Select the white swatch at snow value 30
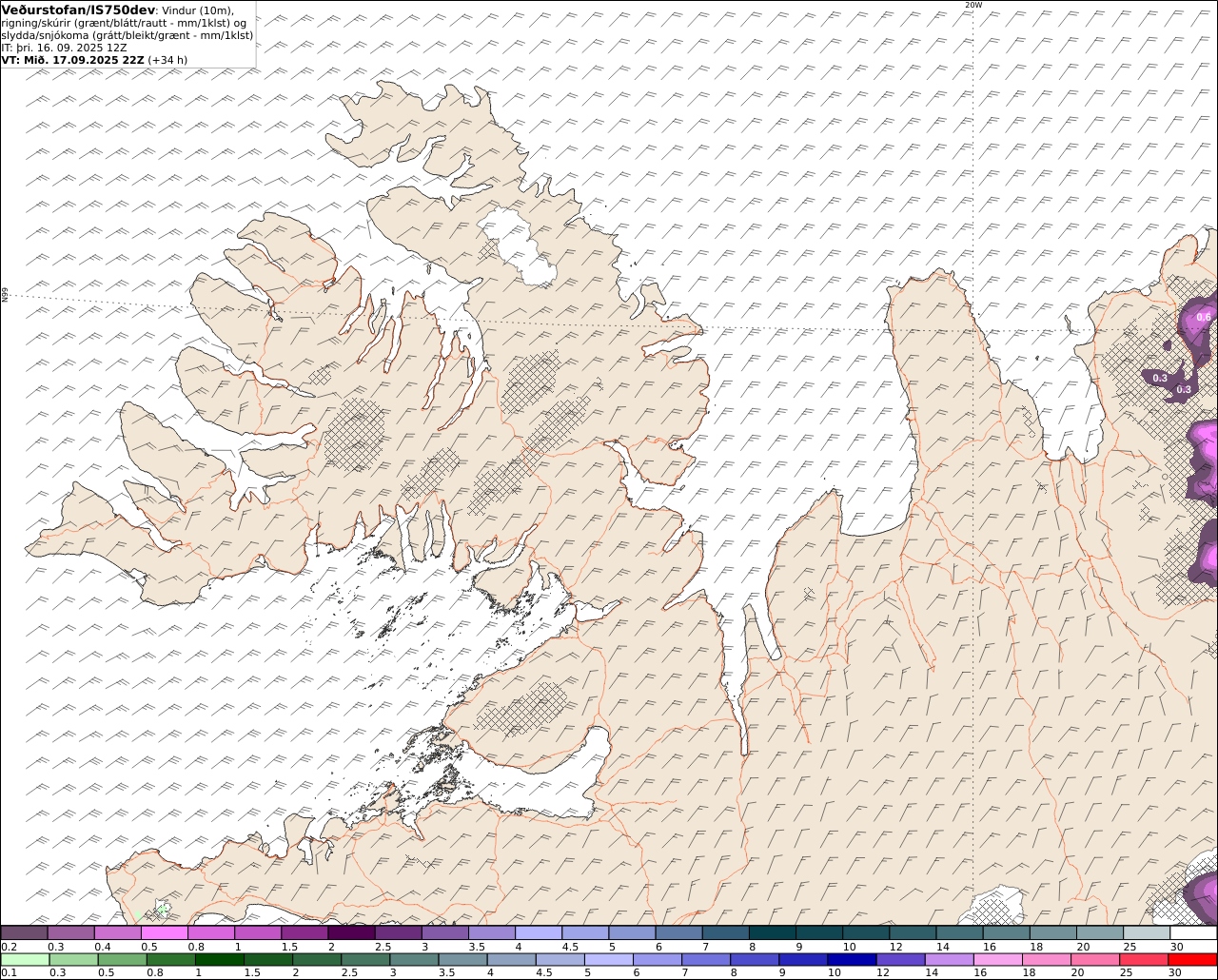 click(x=1193, y=932)
